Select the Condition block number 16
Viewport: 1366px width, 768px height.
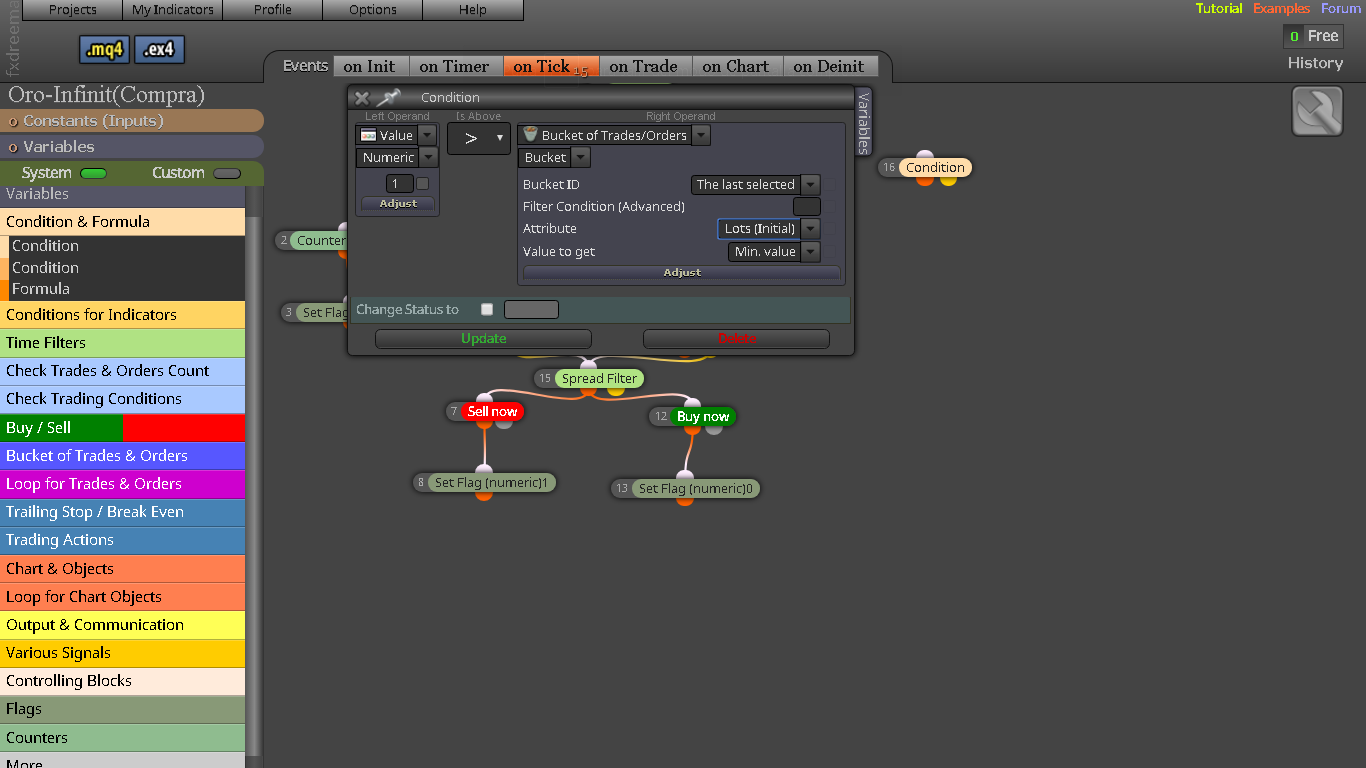(x=935, y=167)
